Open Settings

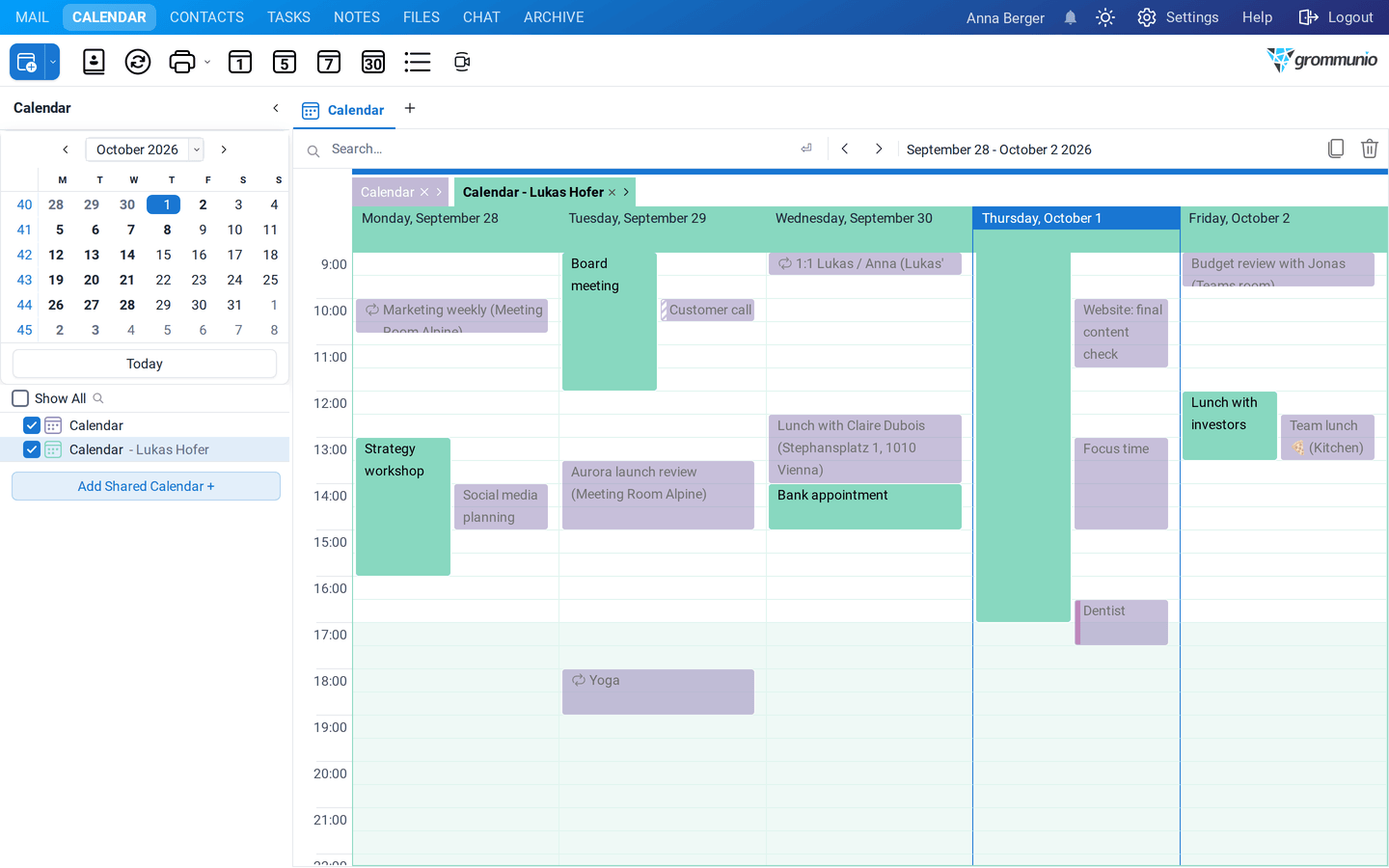pyautogui.click(x=1178, y=17)
